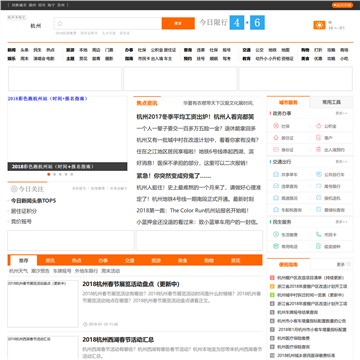Click the orange button in the top bar
Viewport: 360px width, 360px height.
click(x=342, y=5)
